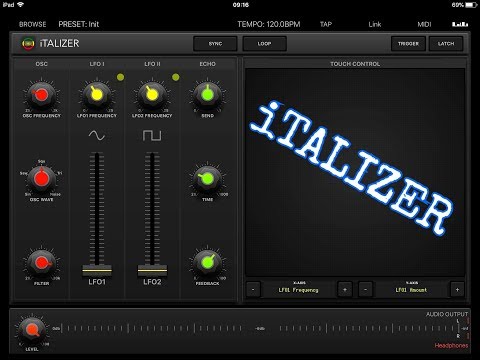Click the OSC FREQUENCY red knob

pos(41,95)
